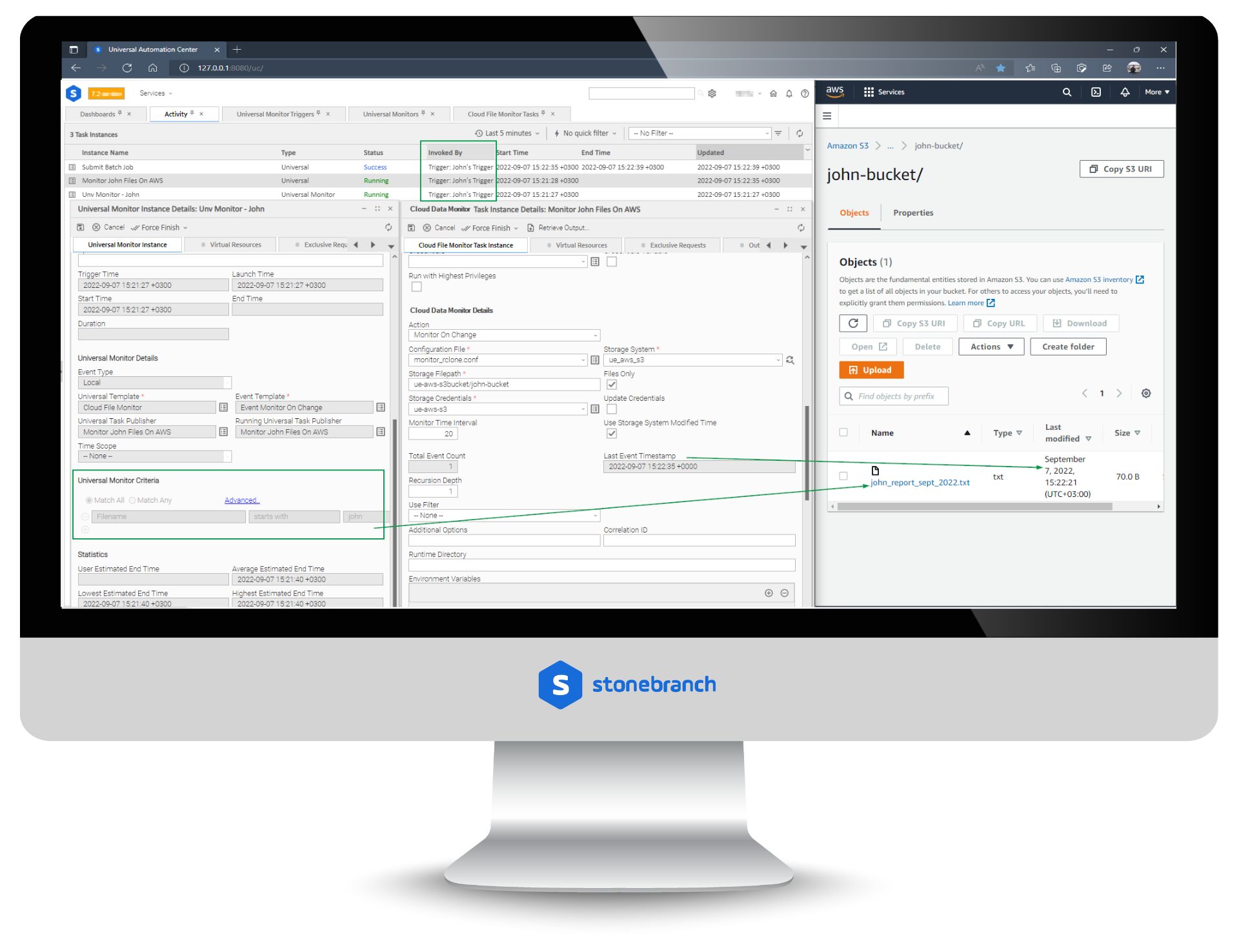The height and width of the screenshot is (952, 1239).
Task: Open details icon beside Storage Credentials field
Action: tap(595, 409)
